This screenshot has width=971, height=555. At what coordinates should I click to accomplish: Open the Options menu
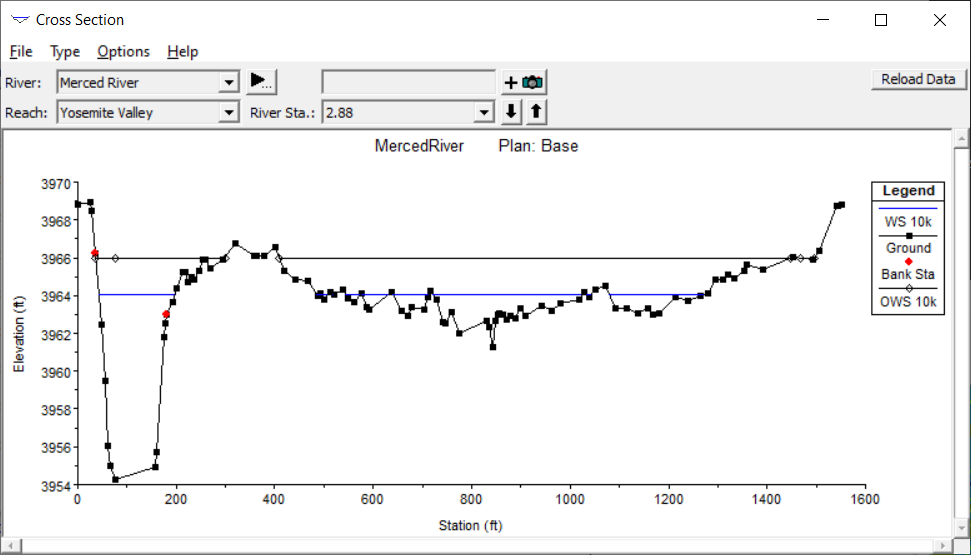coord(123,52)
